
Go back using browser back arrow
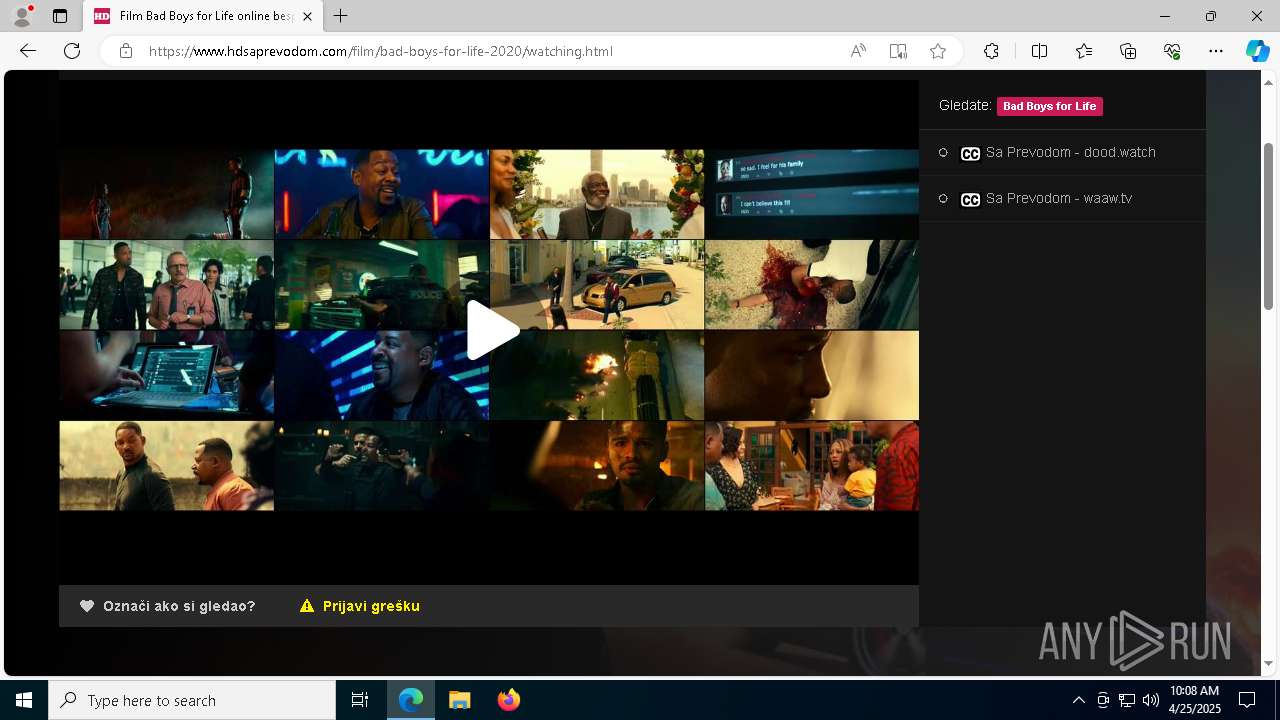[28, 51]
